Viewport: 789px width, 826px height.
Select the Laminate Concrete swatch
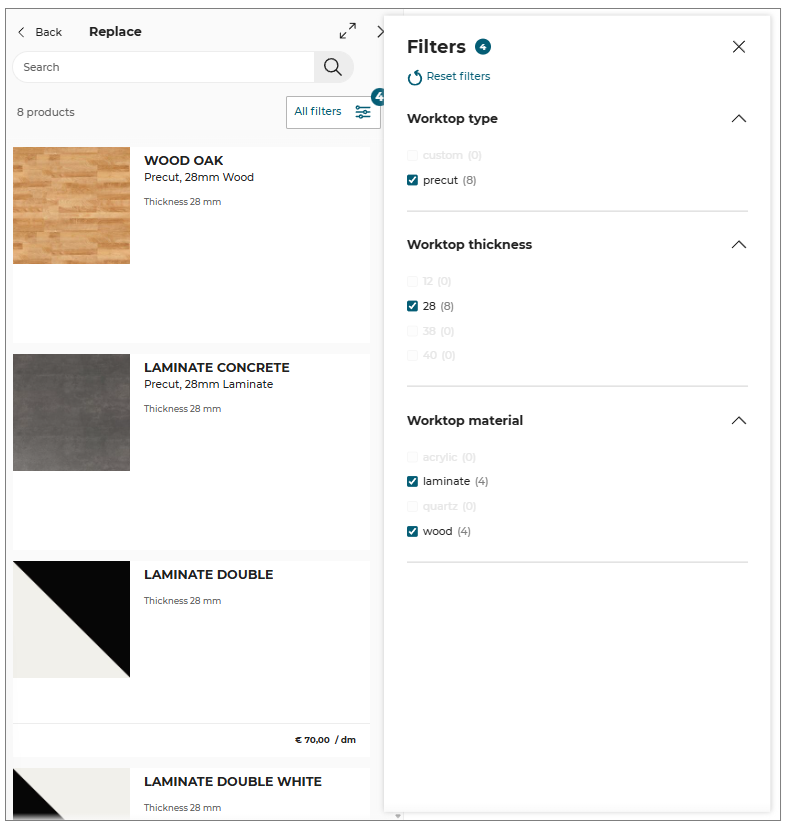72,412
